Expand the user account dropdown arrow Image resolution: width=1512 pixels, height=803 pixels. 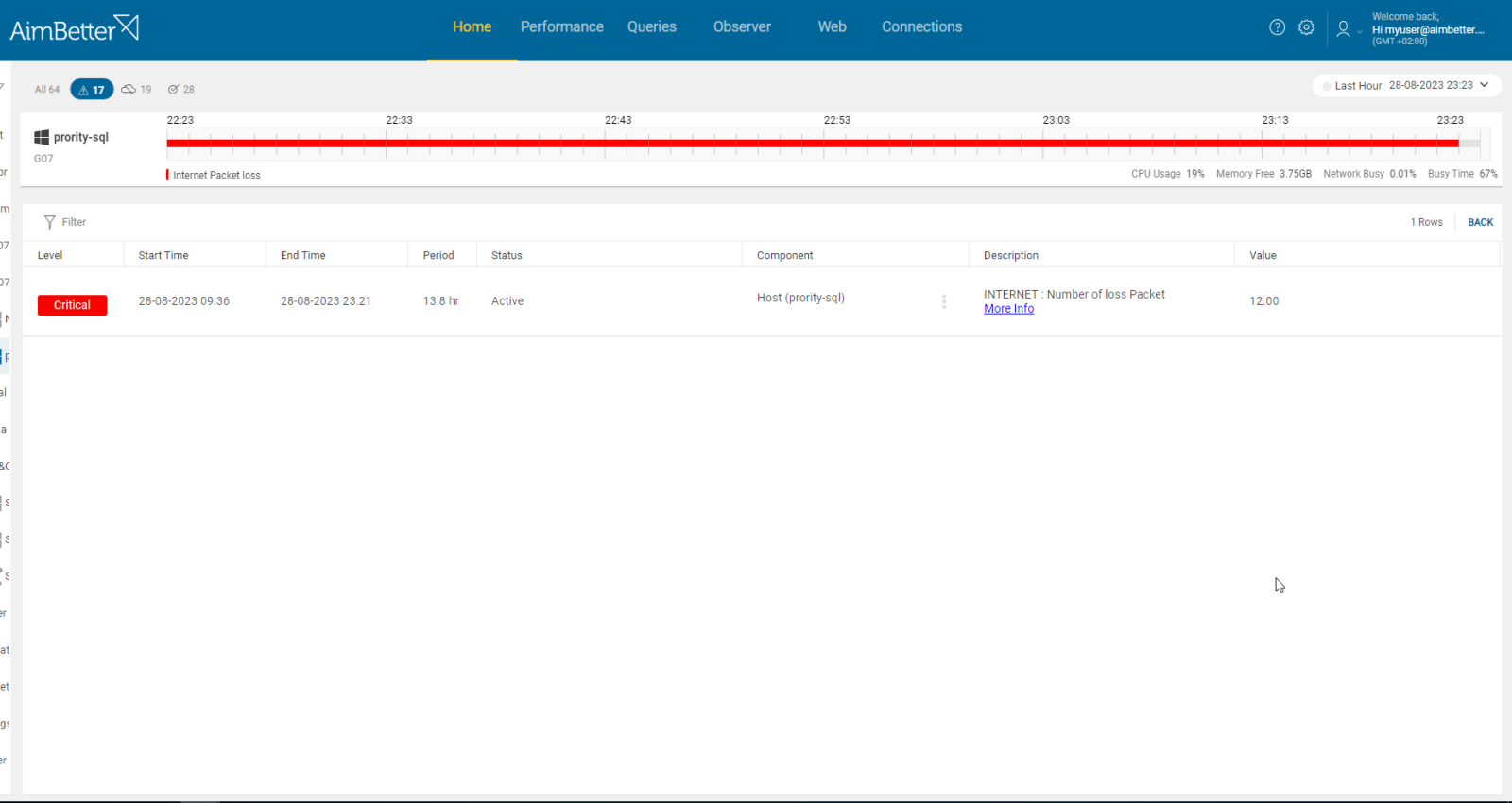pos(1360,31)
